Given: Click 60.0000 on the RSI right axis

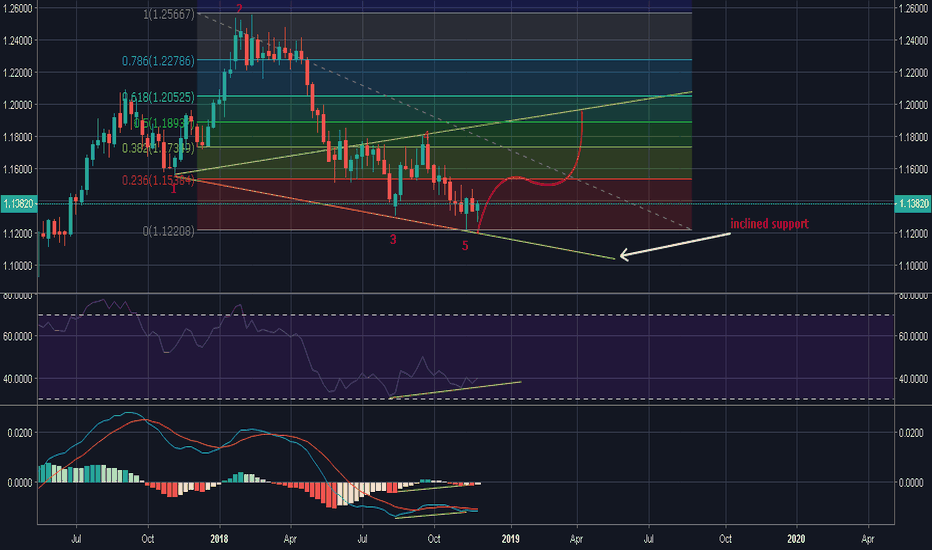Looking at the screenshot, I should point(912,337).
